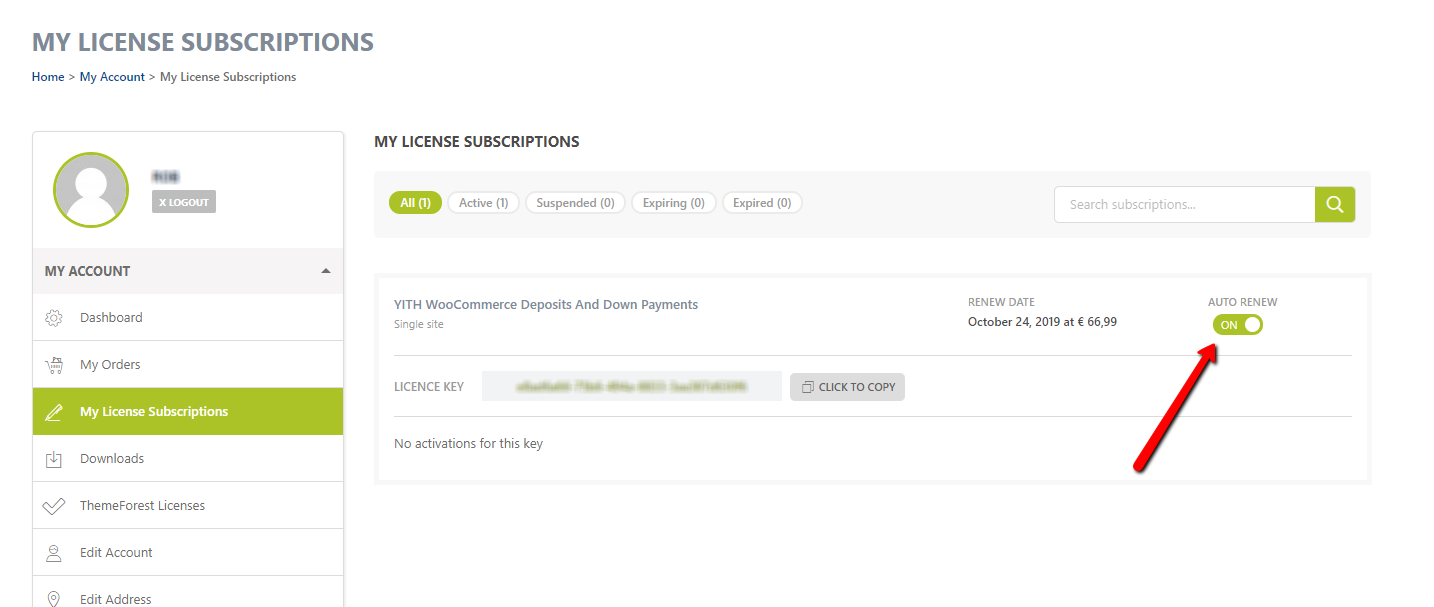This screenshot has width=1434, height=607.
Task: Click the 'My License Subscriptions' breadcrumb text
Action: [228, 77]
